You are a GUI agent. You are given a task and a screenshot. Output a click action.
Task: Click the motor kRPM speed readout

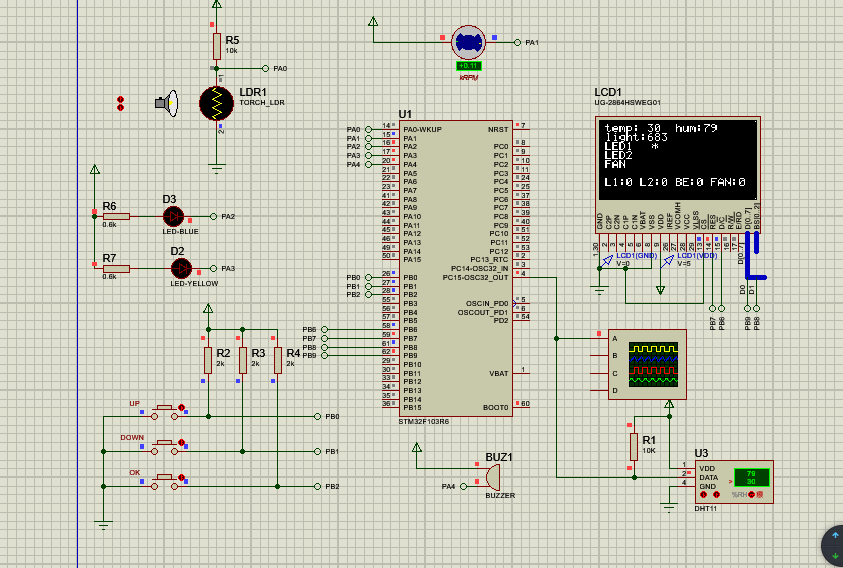click(x=468, y=66)
